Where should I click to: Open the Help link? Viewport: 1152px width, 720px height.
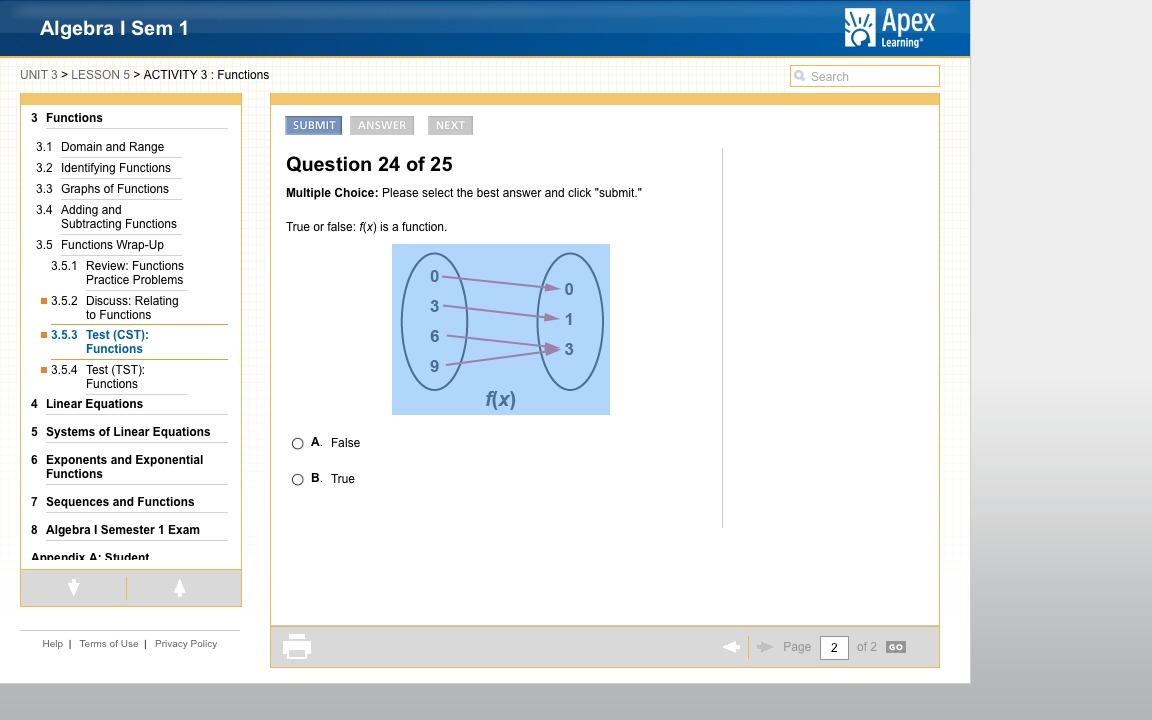click(52, 644)
